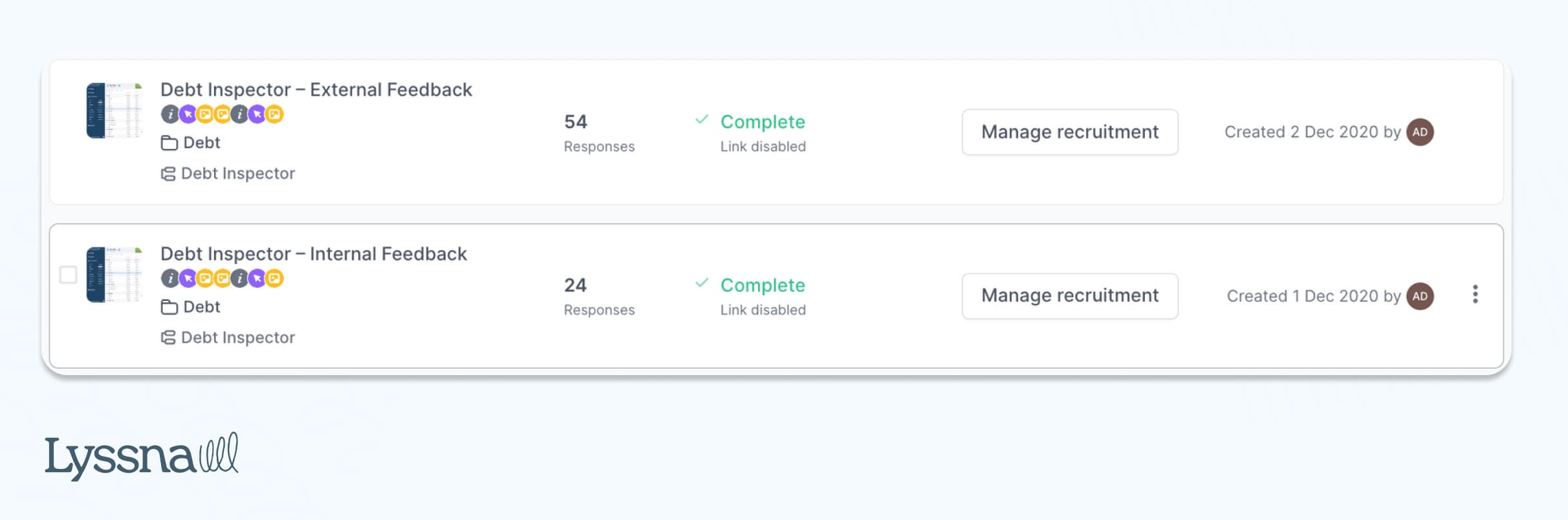This screenshot has height=520, width=1568.
Task: Tick the checkbox for Internal Feedback test
Action: pos(68,275)
